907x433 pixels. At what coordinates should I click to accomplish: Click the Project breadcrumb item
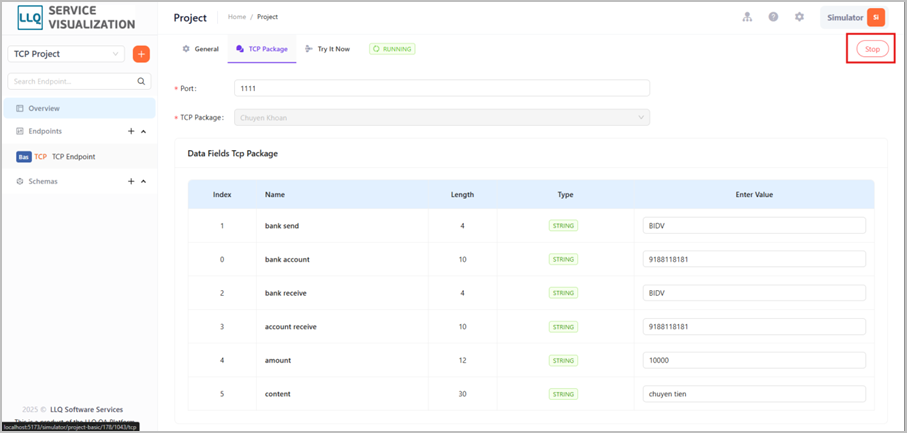[267, 17]
